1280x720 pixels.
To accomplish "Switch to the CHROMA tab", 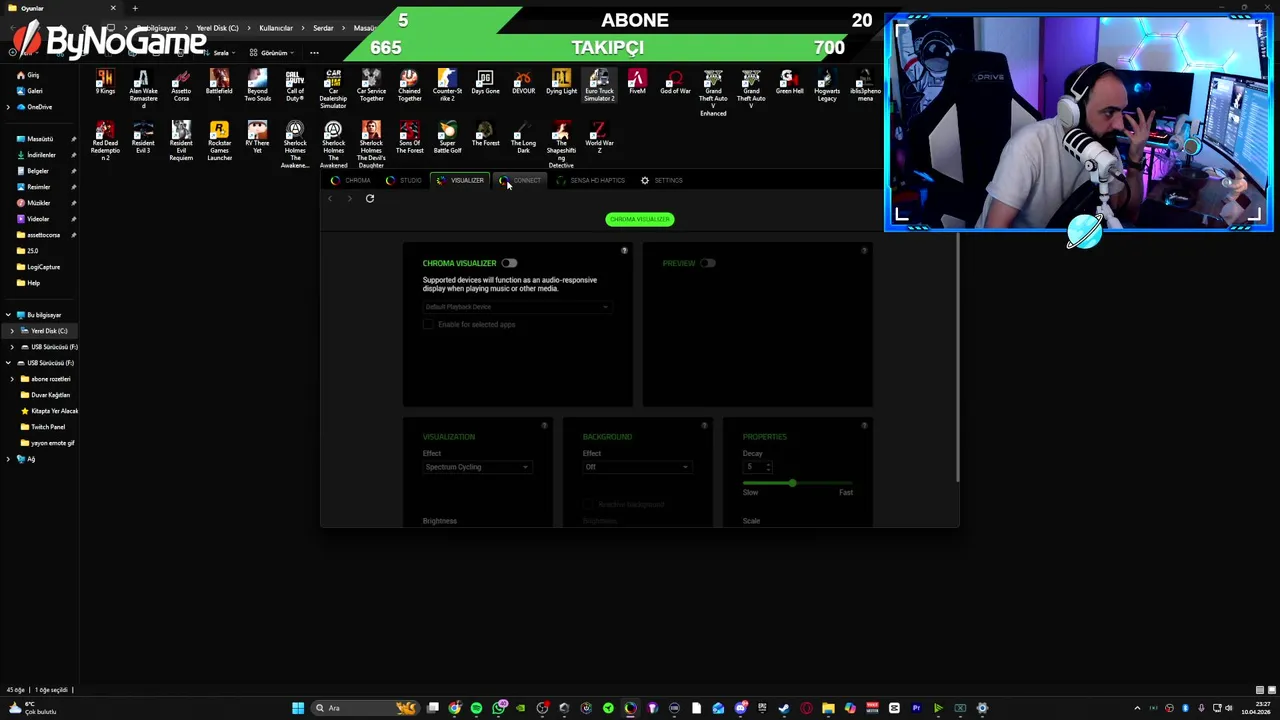I will point(350,181).
